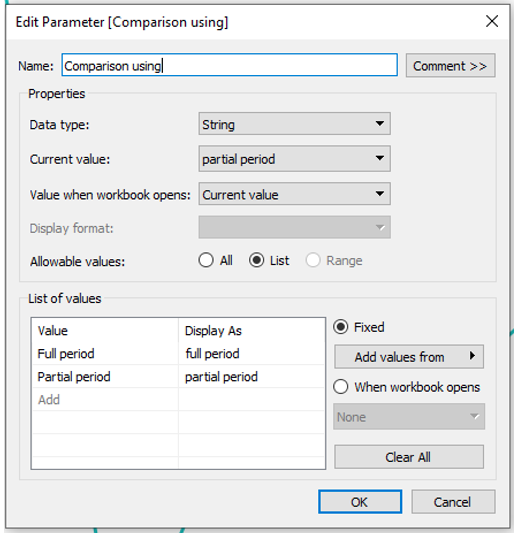Image resolution: width=517 pixels, height=533 pixels.
Task: Select the partial period Display As cell
Action: pos(252,377)
